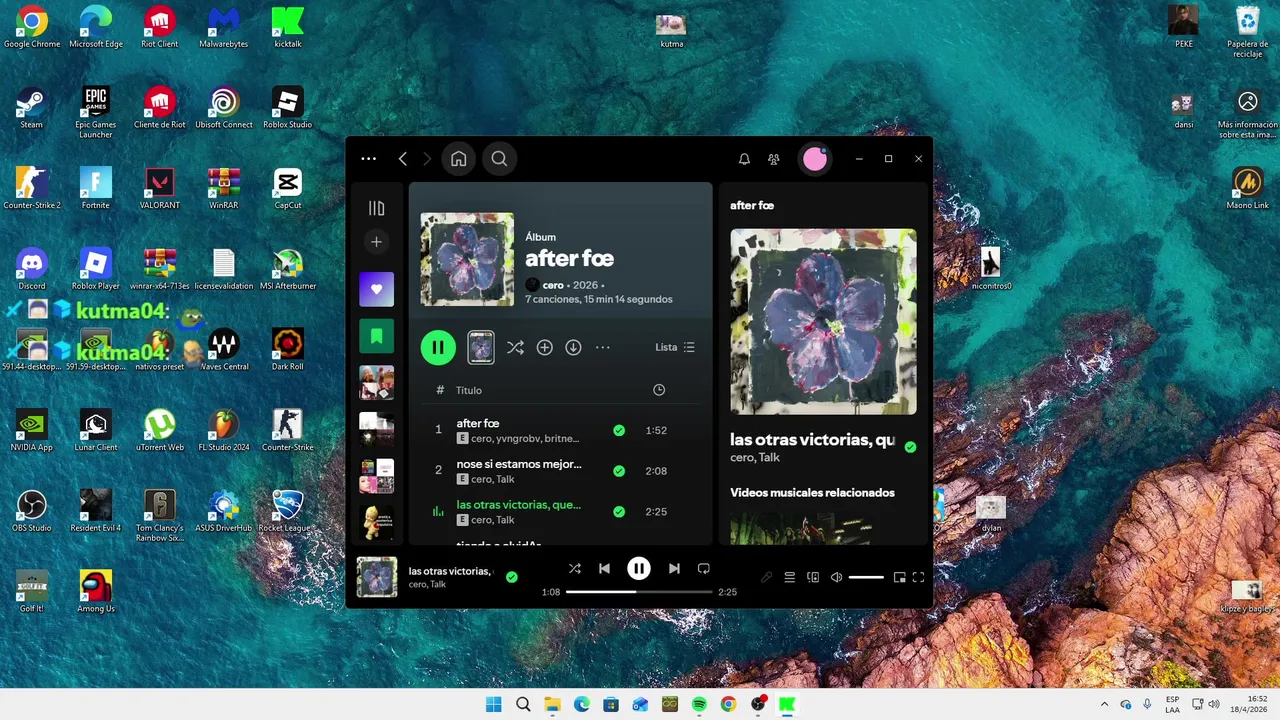1280x720 pixels.
Task: Expand Your Library sidebar
Action: coord(377,208)
